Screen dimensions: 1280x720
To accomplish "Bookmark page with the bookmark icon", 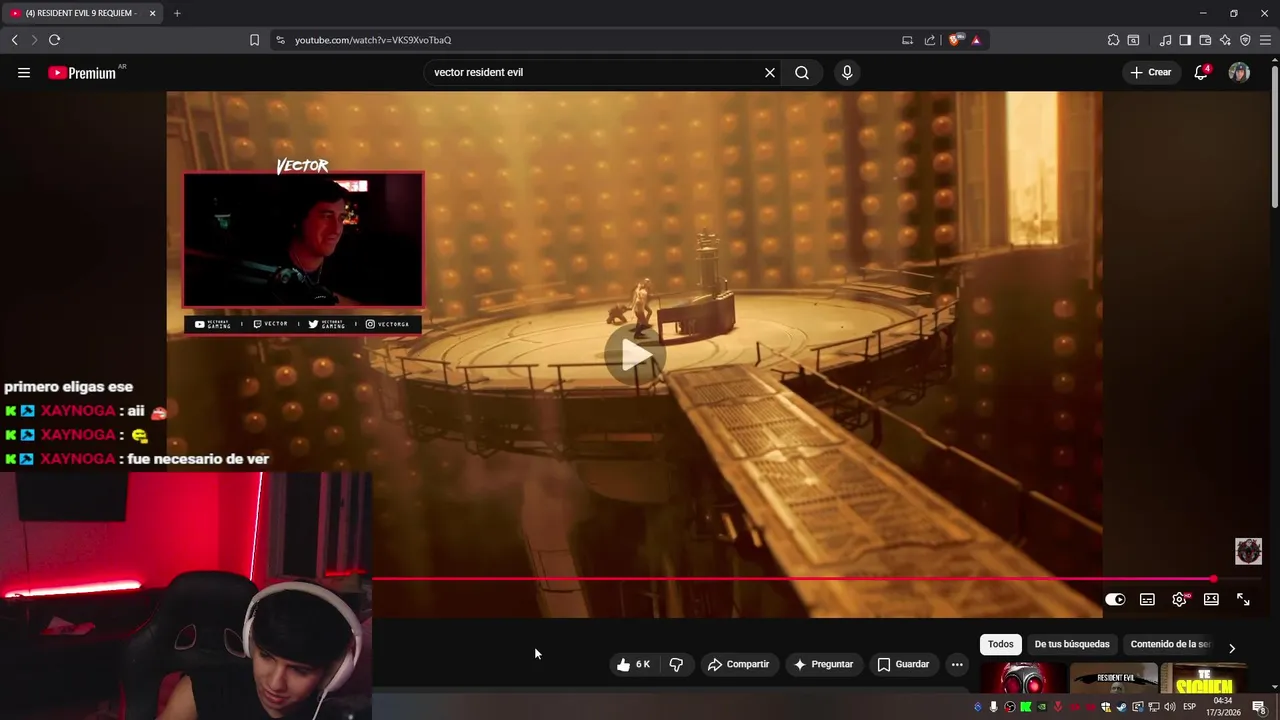I will (254, 40).
